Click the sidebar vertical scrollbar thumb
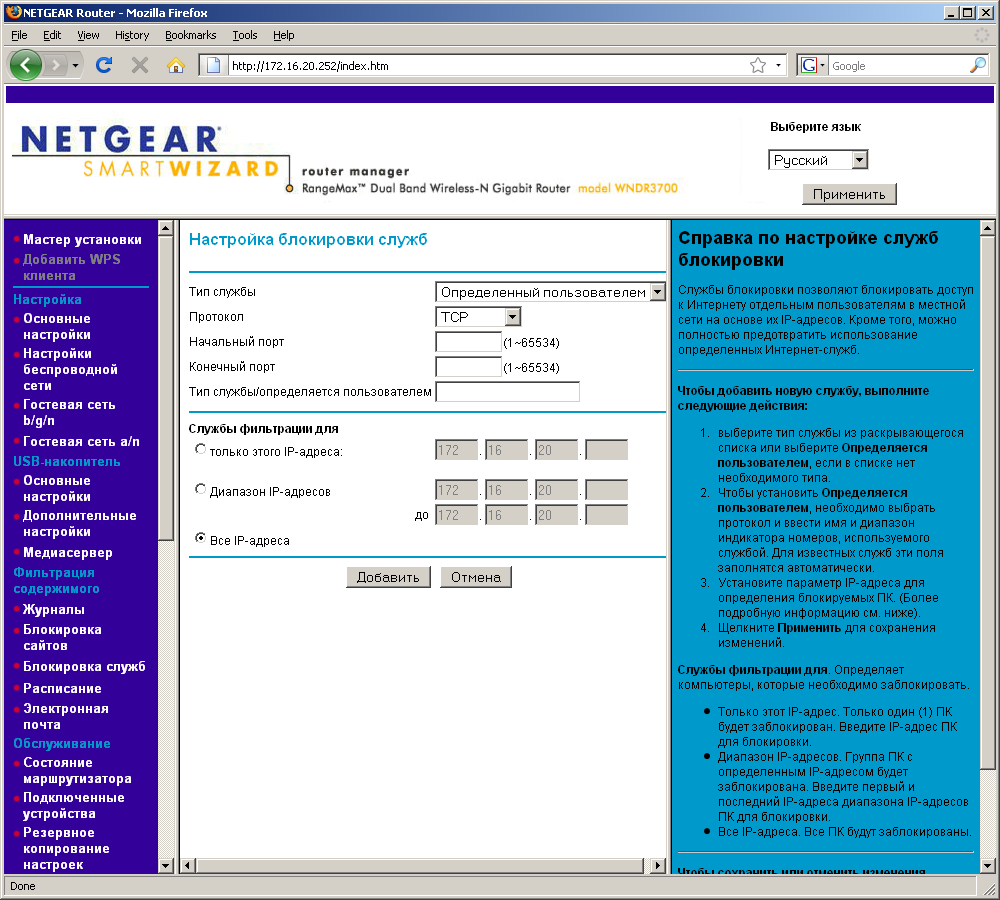 click(x=166, y=388)
